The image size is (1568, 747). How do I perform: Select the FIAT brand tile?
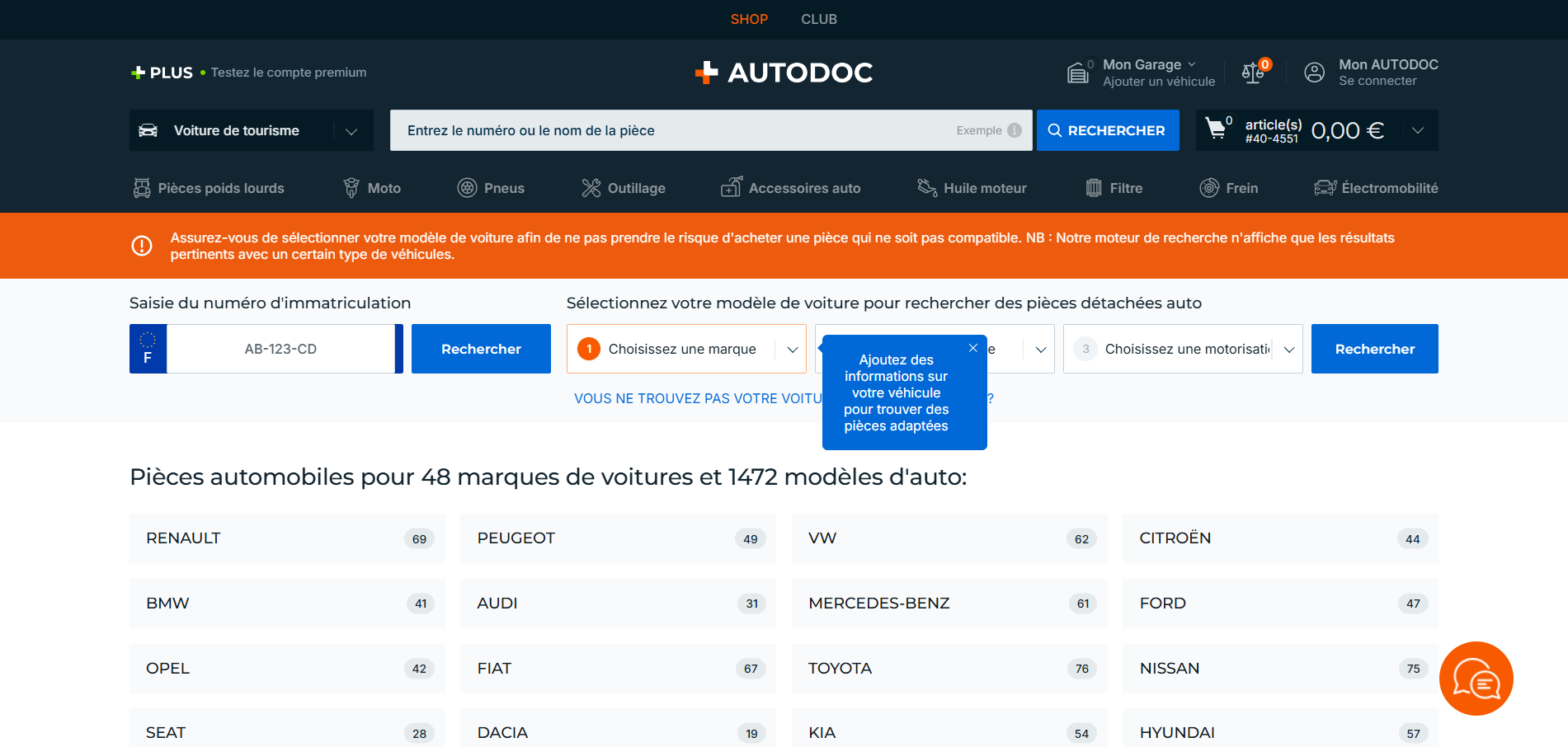618,669
